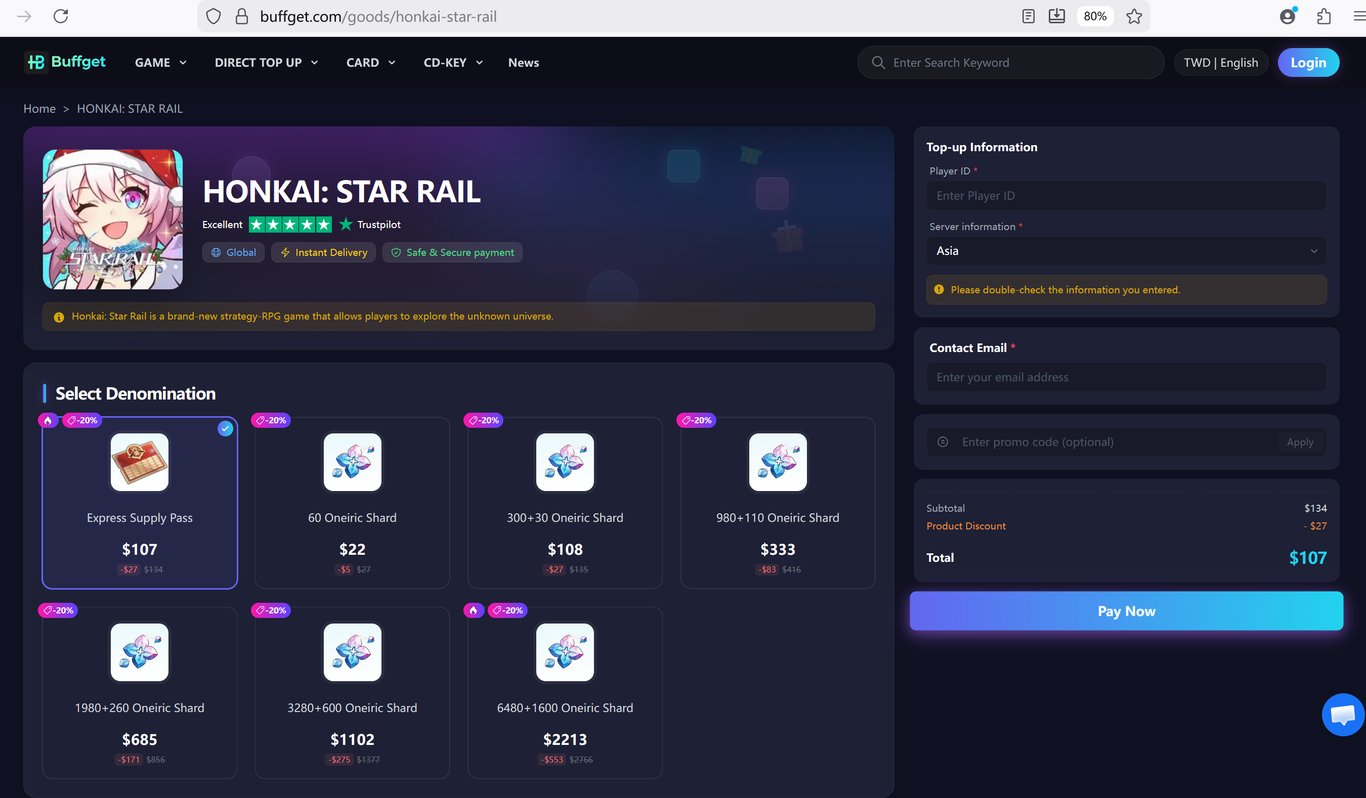Expand the DIRECT TOP UP menu
The image size is (1366, 798).
pyautogui.click(x=266, y=62)
